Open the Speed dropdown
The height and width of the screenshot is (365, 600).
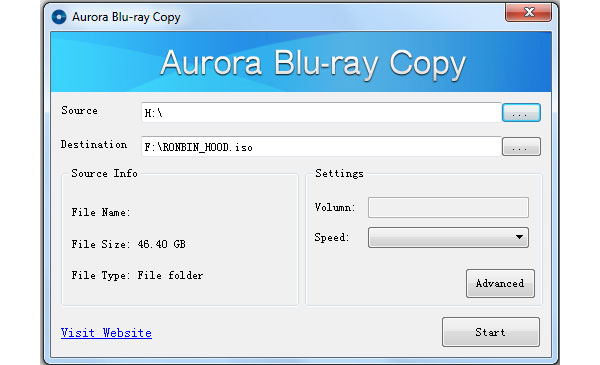click(x=448, y=238)
